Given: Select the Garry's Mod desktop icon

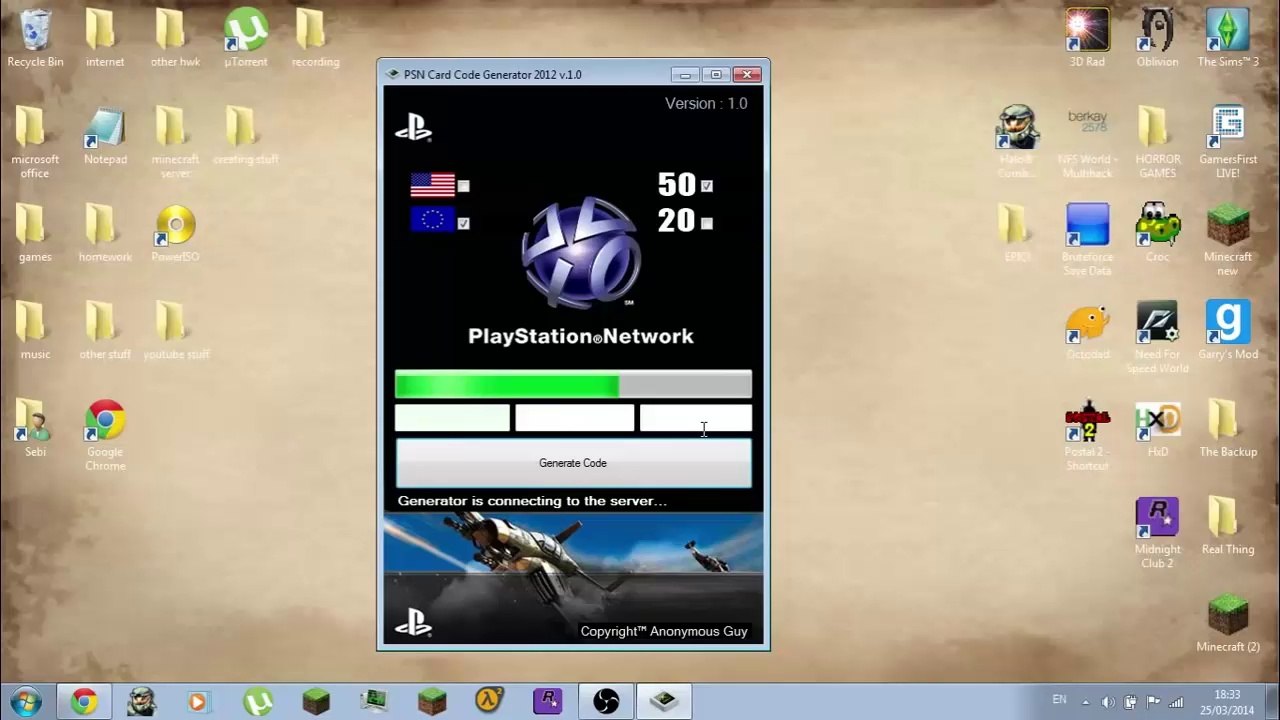Looking at the screenshot, I should 1227,331.
